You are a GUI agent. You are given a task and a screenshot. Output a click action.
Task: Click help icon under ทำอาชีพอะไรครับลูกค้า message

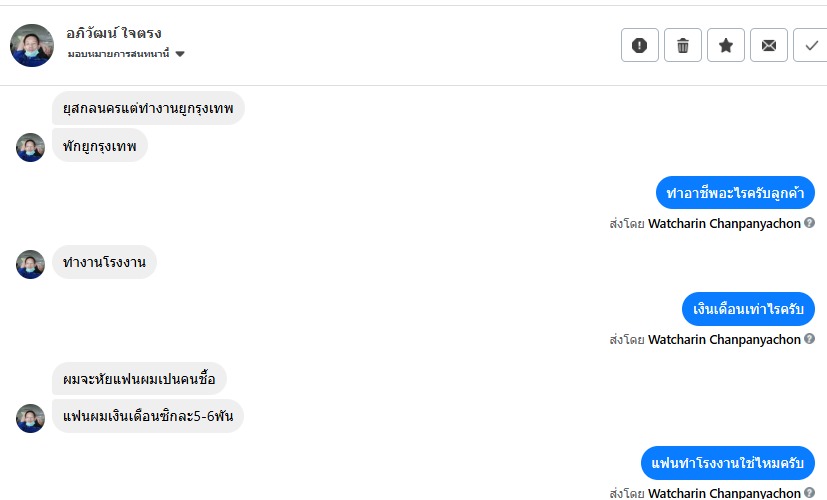click(x=809, y=223)
